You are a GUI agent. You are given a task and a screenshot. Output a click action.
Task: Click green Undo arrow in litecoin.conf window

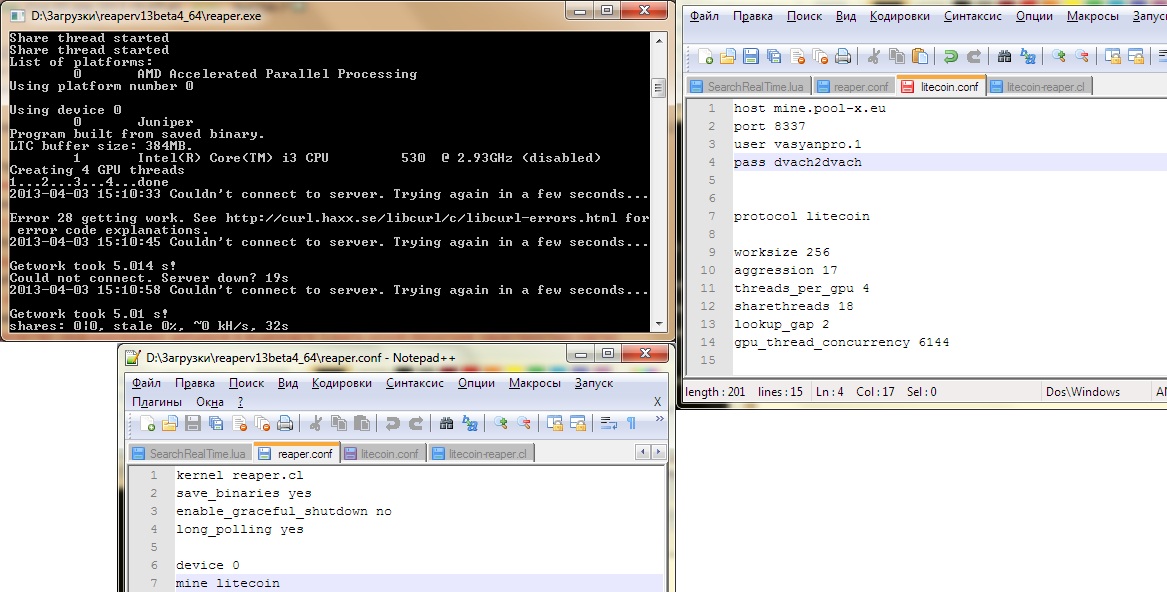click(950, 56)
